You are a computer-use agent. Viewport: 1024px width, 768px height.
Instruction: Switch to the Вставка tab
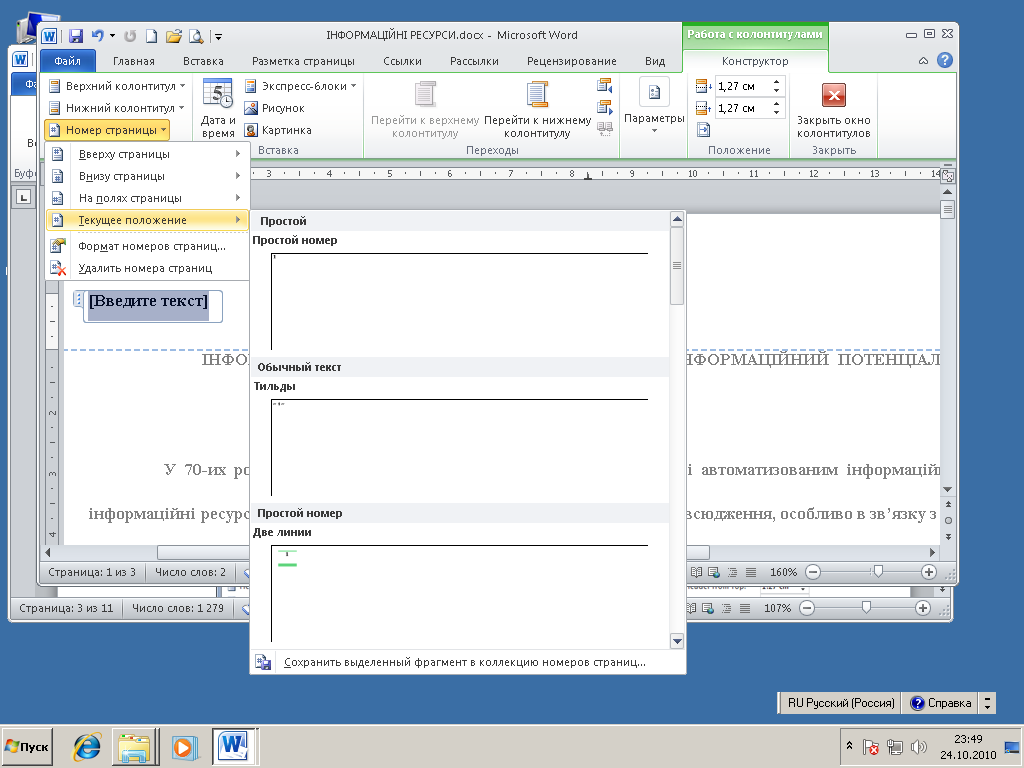pyautogui.click(x=203, y=61)
